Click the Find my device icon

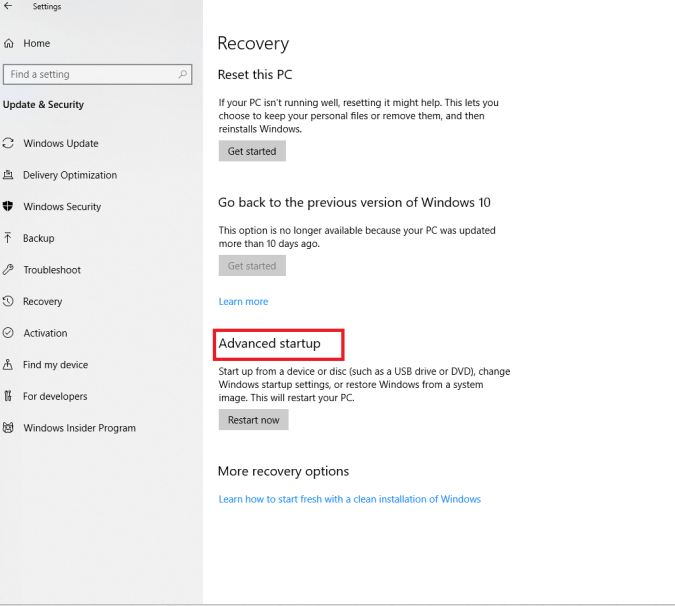pyautogui.click(x=8, y=365)
